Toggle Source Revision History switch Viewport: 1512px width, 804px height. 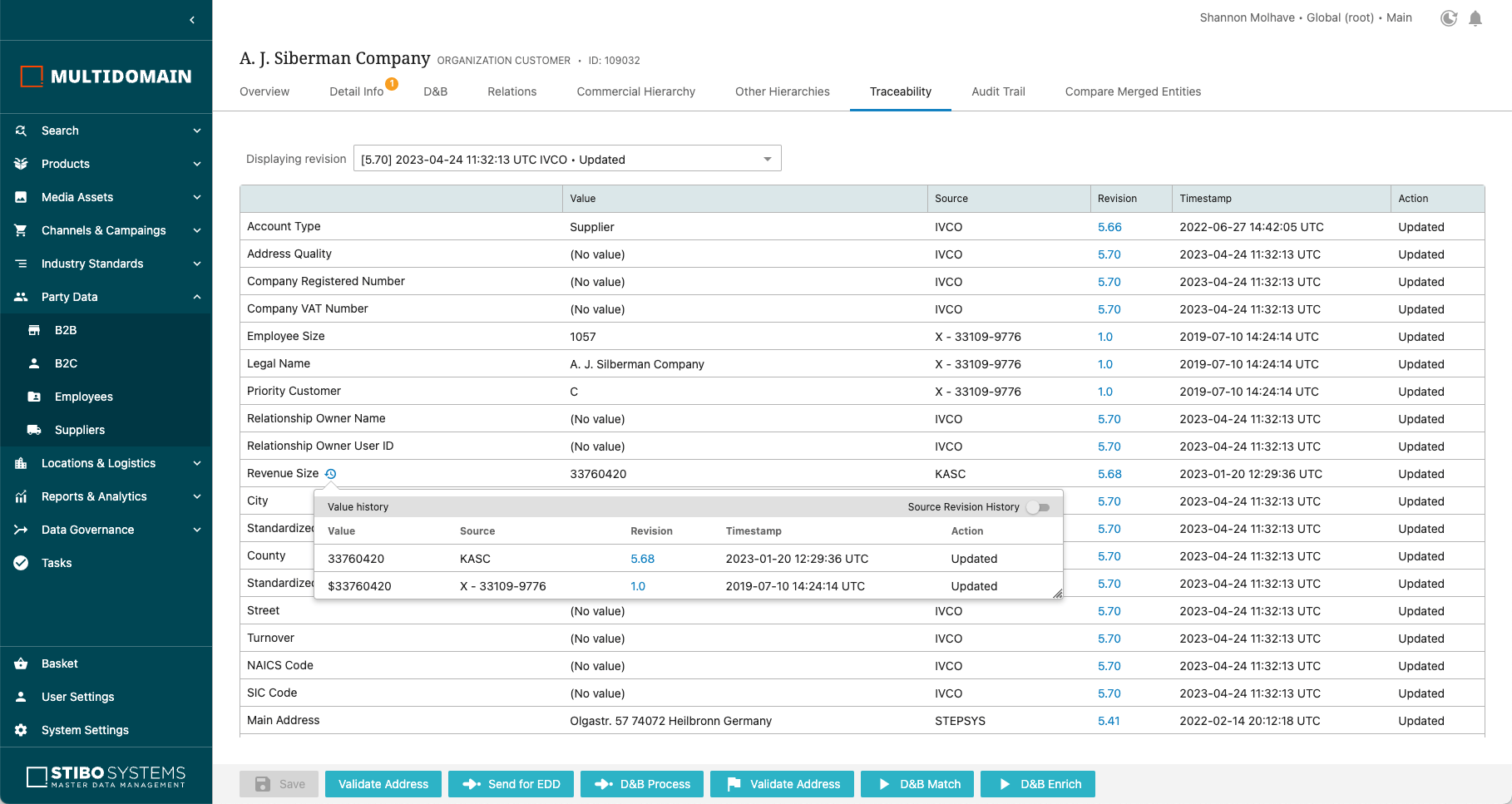tap(1038, 507)
